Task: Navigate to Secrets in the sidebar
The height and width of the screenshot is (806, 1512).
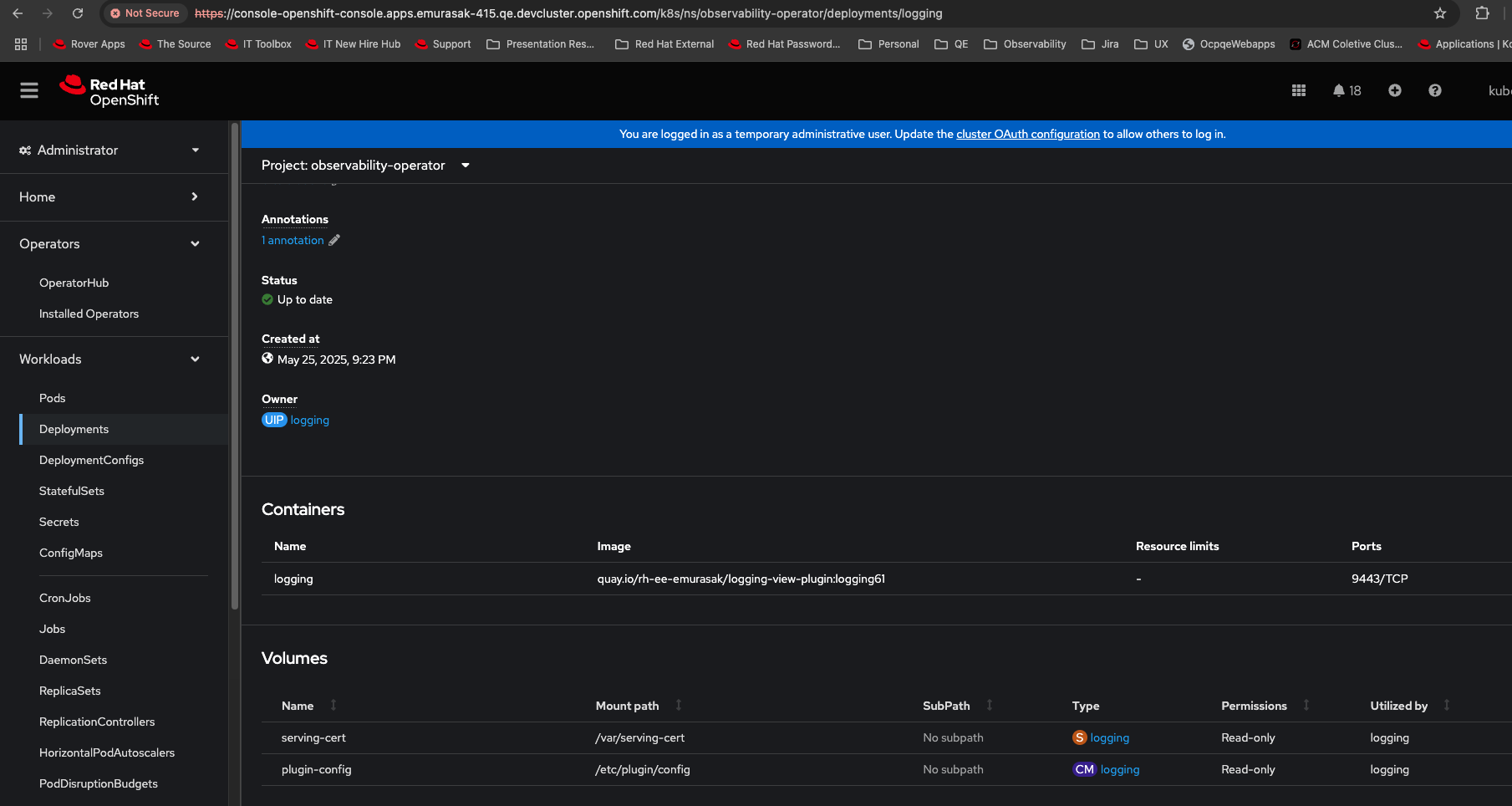Action: [59, 522]
